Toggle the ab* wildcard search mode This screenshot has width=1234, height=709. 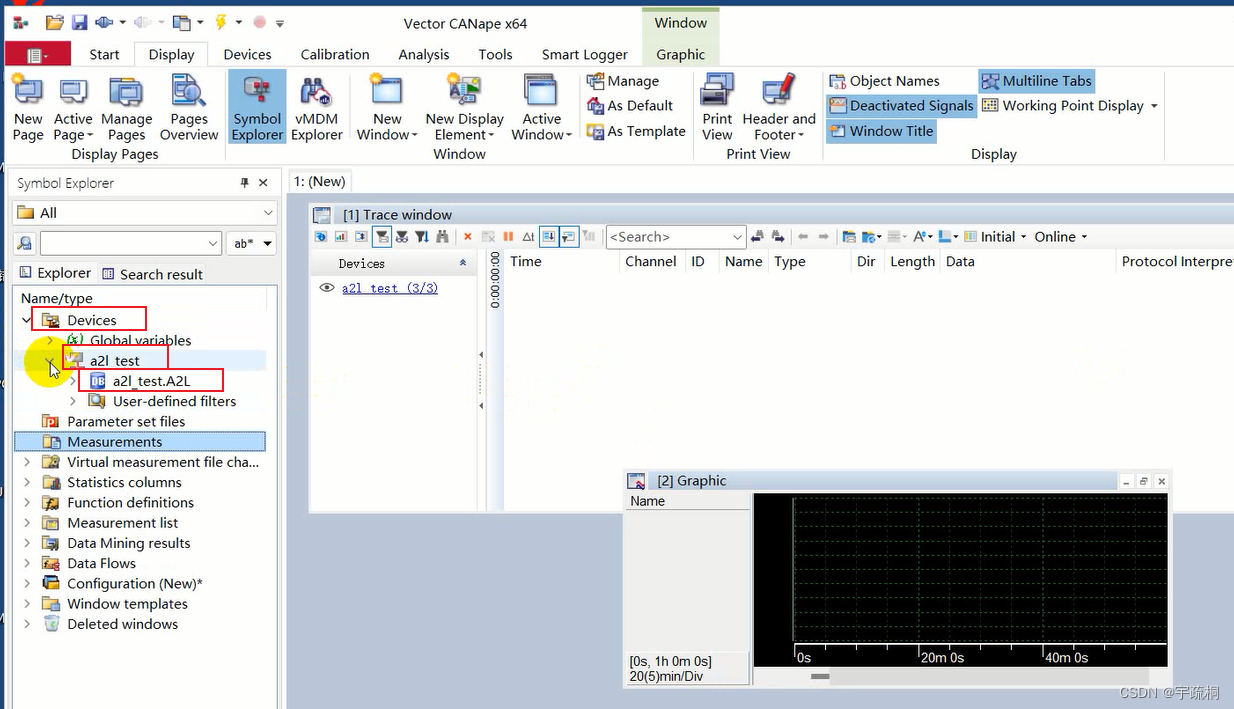coord(251,243)
